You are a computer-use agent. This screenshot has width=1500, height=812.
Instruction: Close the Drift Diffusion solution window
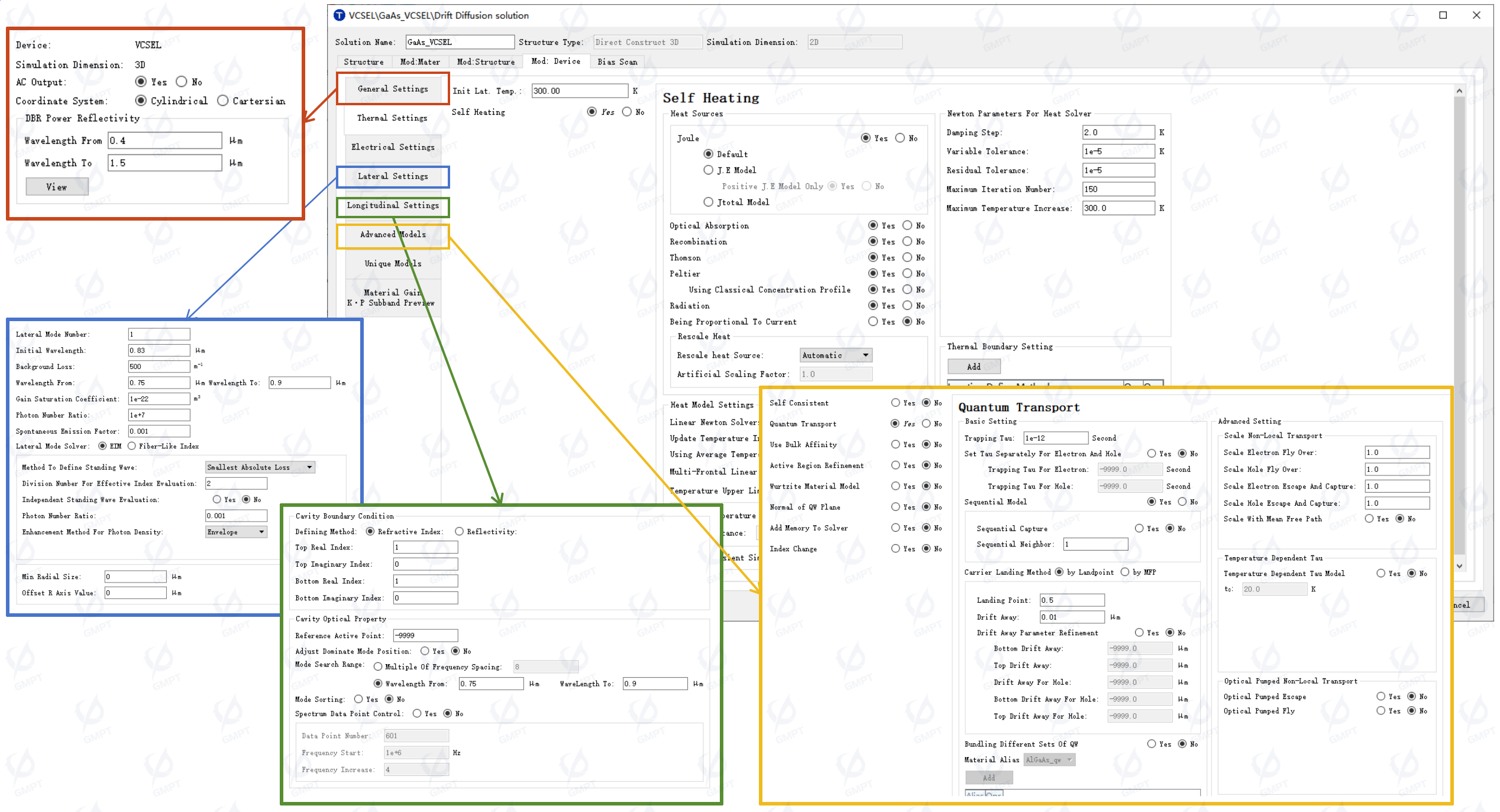[1476, 15]
